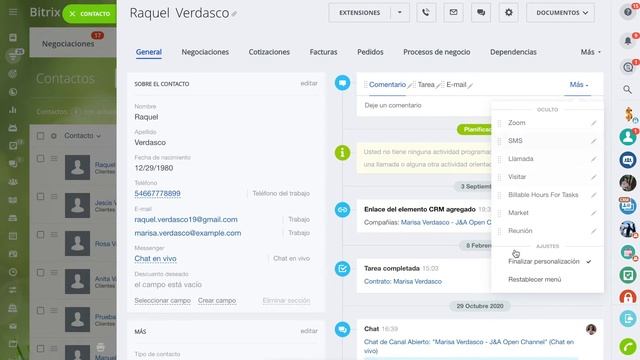The width and height of the screenshot is (640, 360).
Task: Click the pencil icon beside Zoom
Action: click(x=593, y=123)
